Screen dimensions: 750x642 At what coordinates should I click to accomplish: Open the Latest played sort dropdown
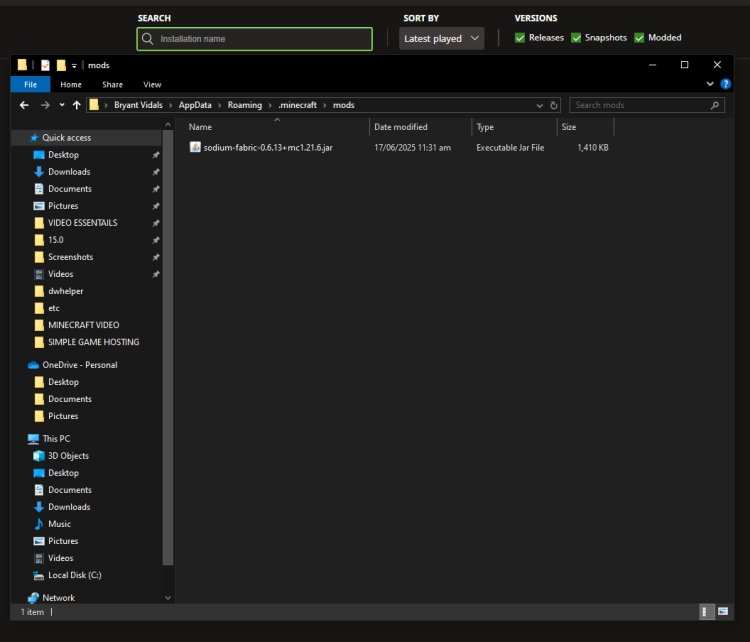pyautogui.click(x=441, y=38)
